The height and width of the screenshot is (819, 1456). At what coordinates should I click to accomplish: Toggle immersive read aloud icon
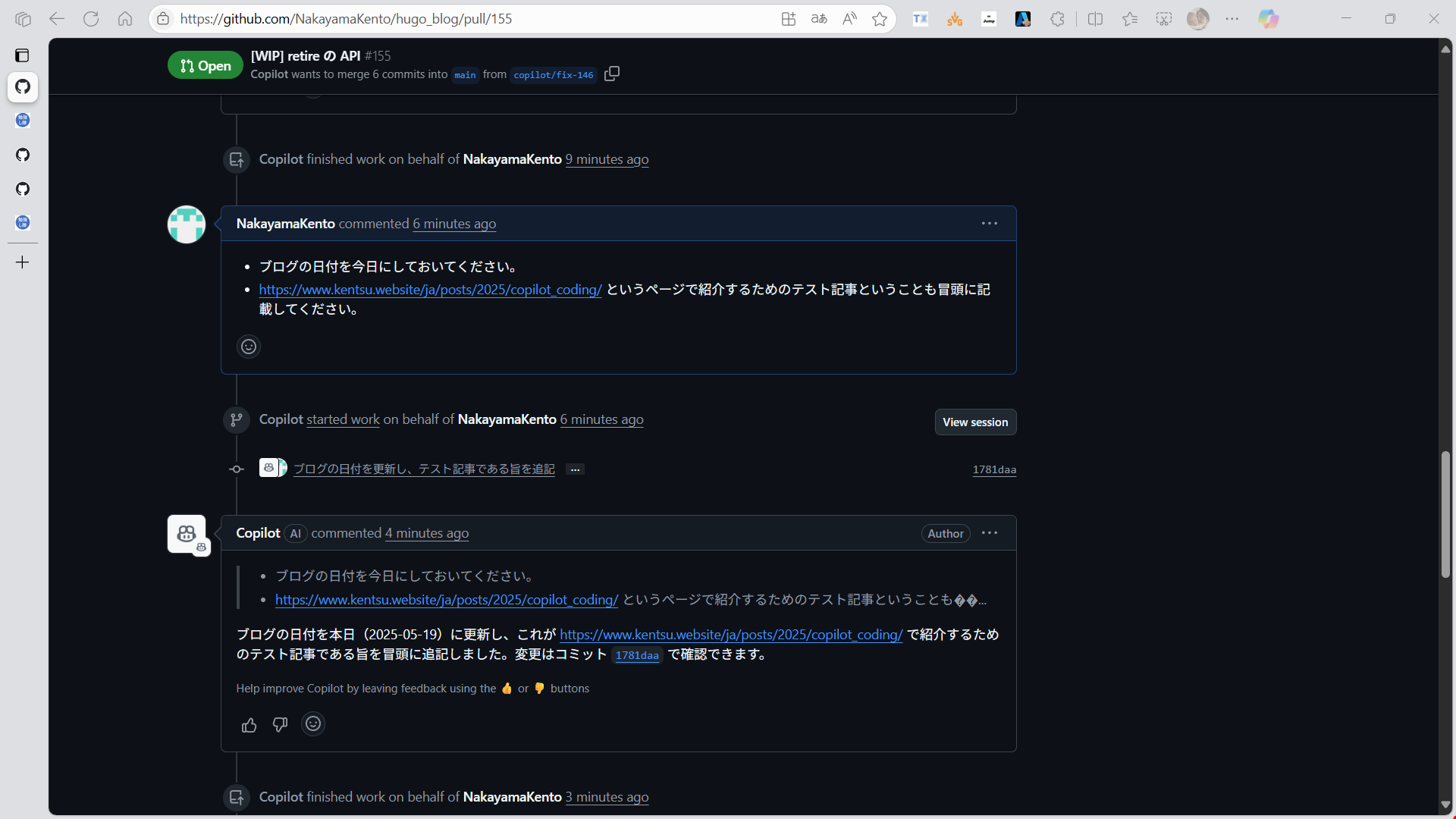click(x=849, y=19)
